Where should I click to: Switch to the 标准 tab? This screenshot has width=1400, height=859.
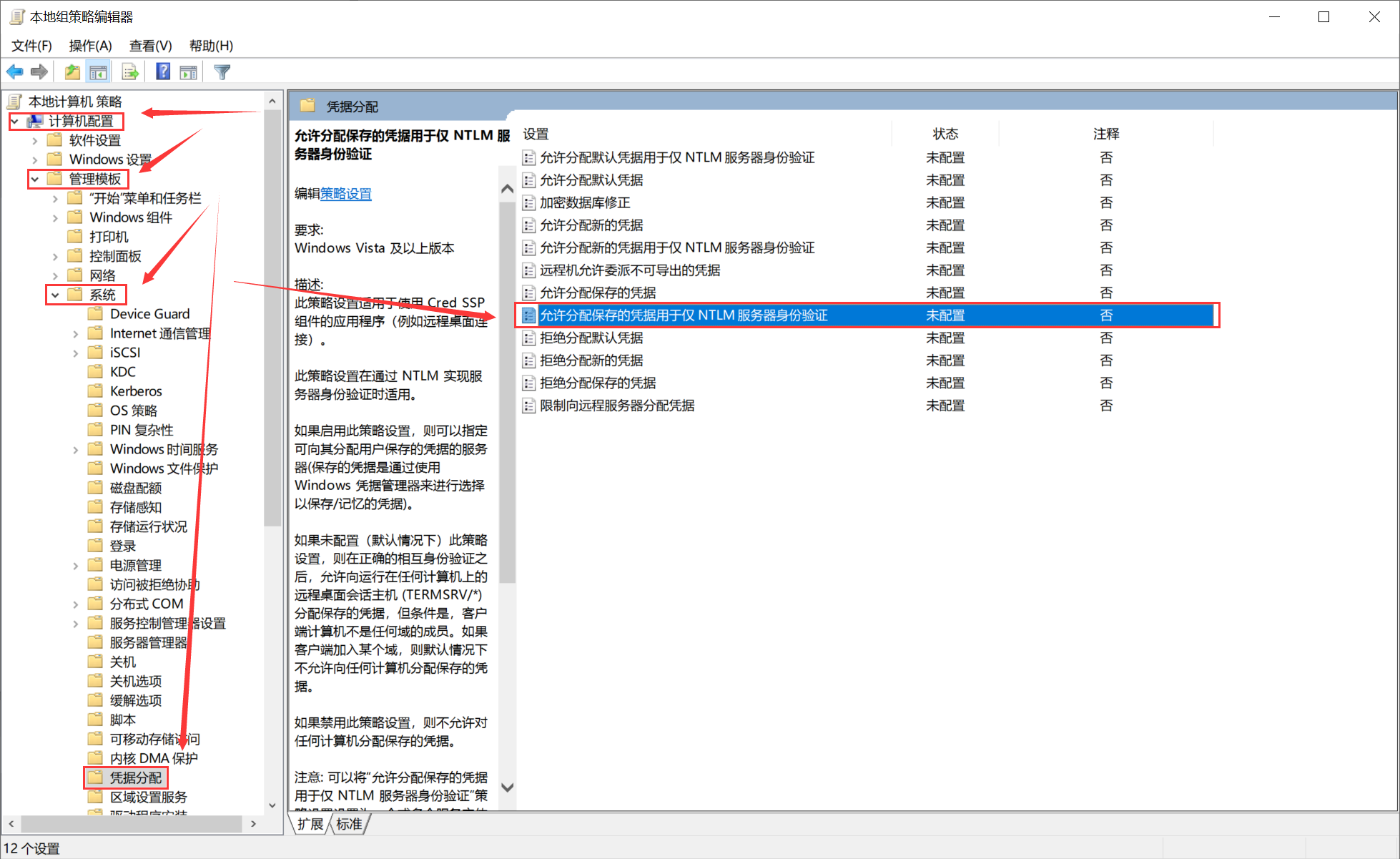350,823
